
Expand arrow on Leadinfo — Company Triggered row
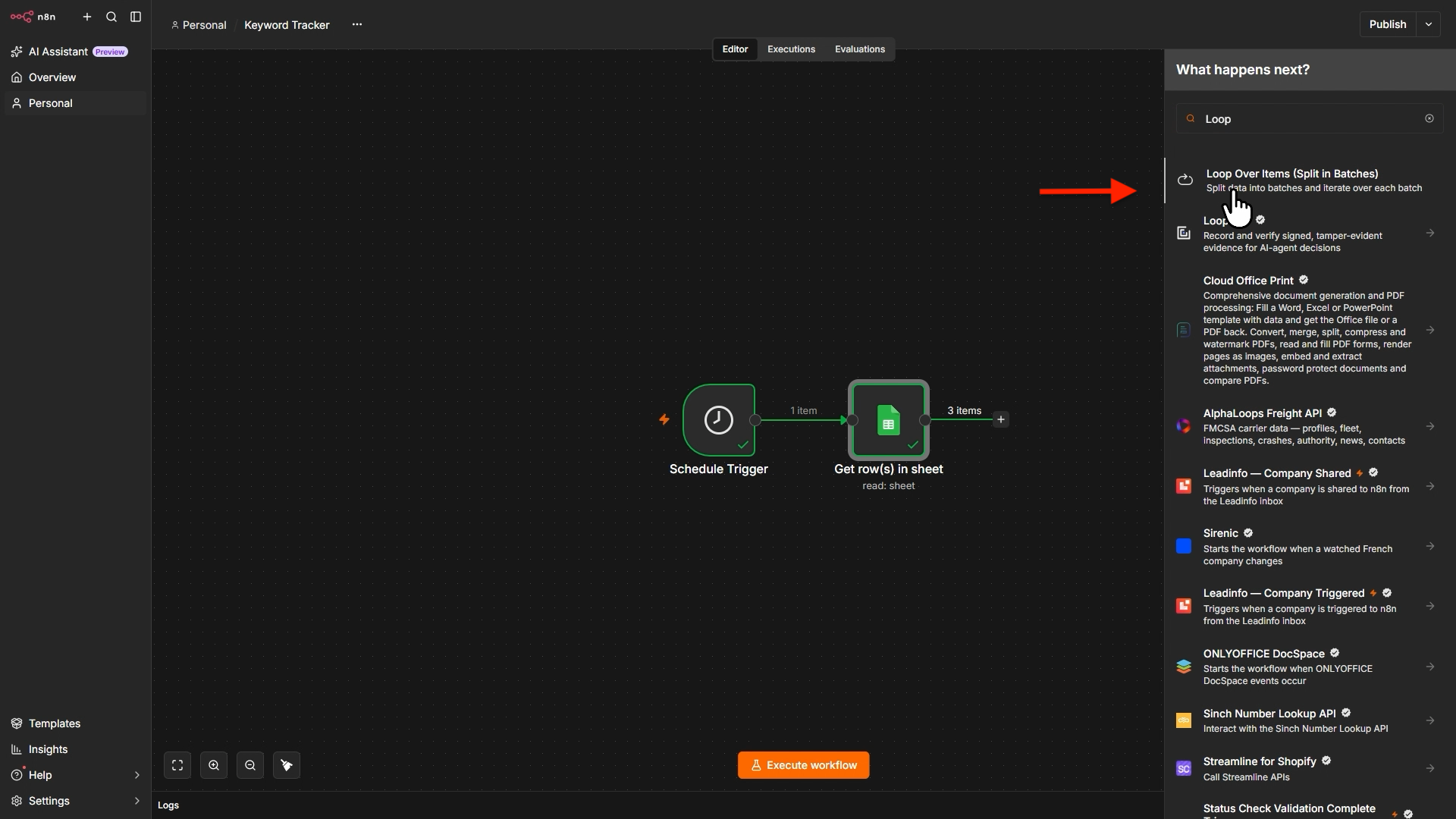click(1430, 606)
